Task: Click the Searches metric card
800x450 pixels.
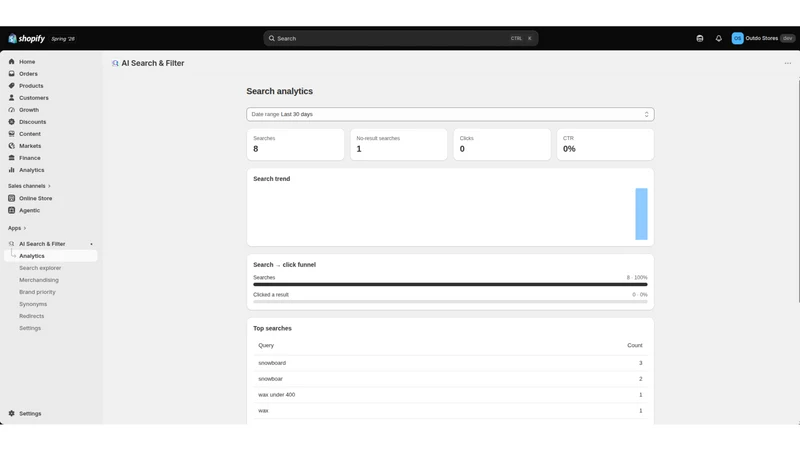Action: pos(295,144)
